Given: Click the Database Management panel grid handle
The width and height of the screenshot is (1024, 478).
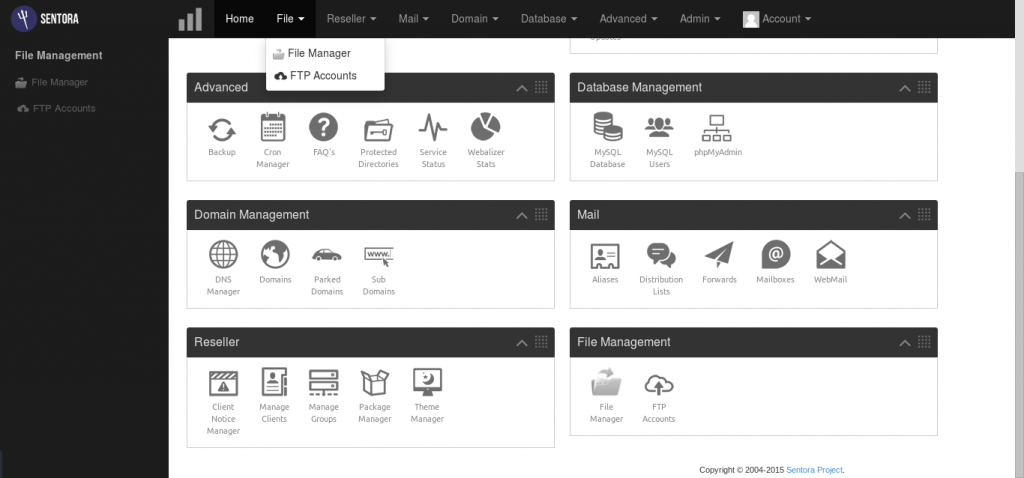Looking at the screenshot, I should tap(924, 87).
